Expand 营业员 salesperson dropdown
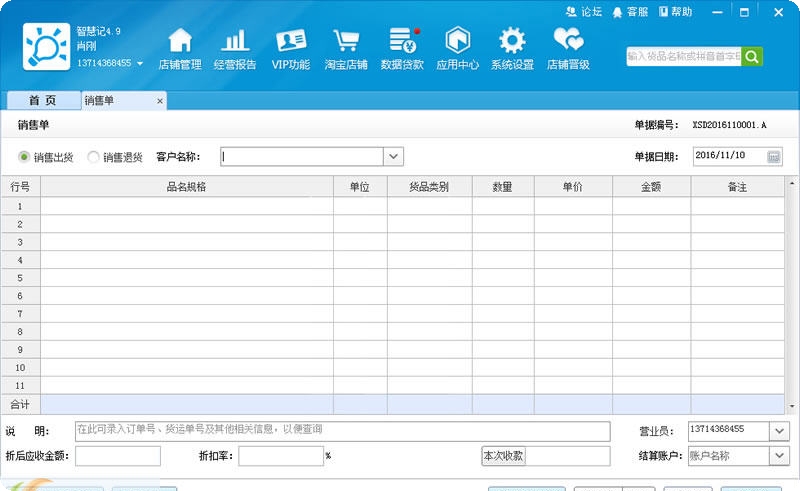This screenshot has height=491, width=800. (779, 431)
